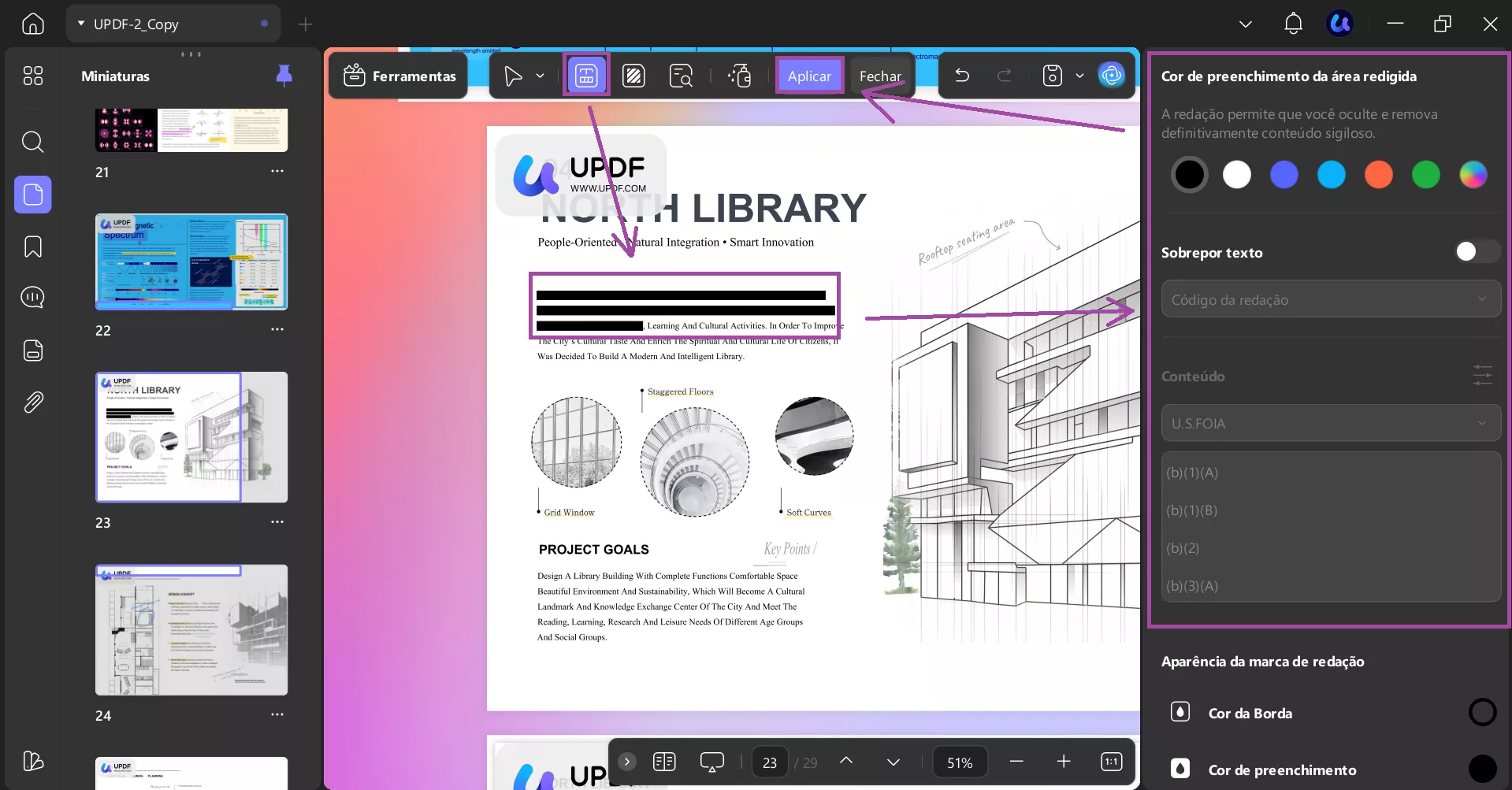1512x790 pixels.
Task: Choose the red-orange fill color swatch
Action: pos(1379,175)
